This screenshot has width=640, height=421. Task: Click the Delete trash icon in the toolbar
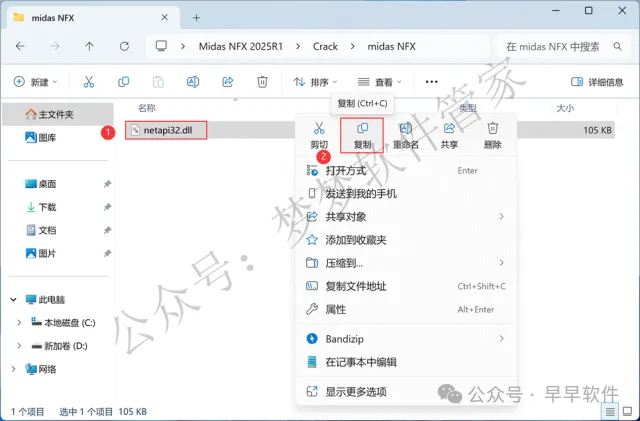[x=262, y=82]
